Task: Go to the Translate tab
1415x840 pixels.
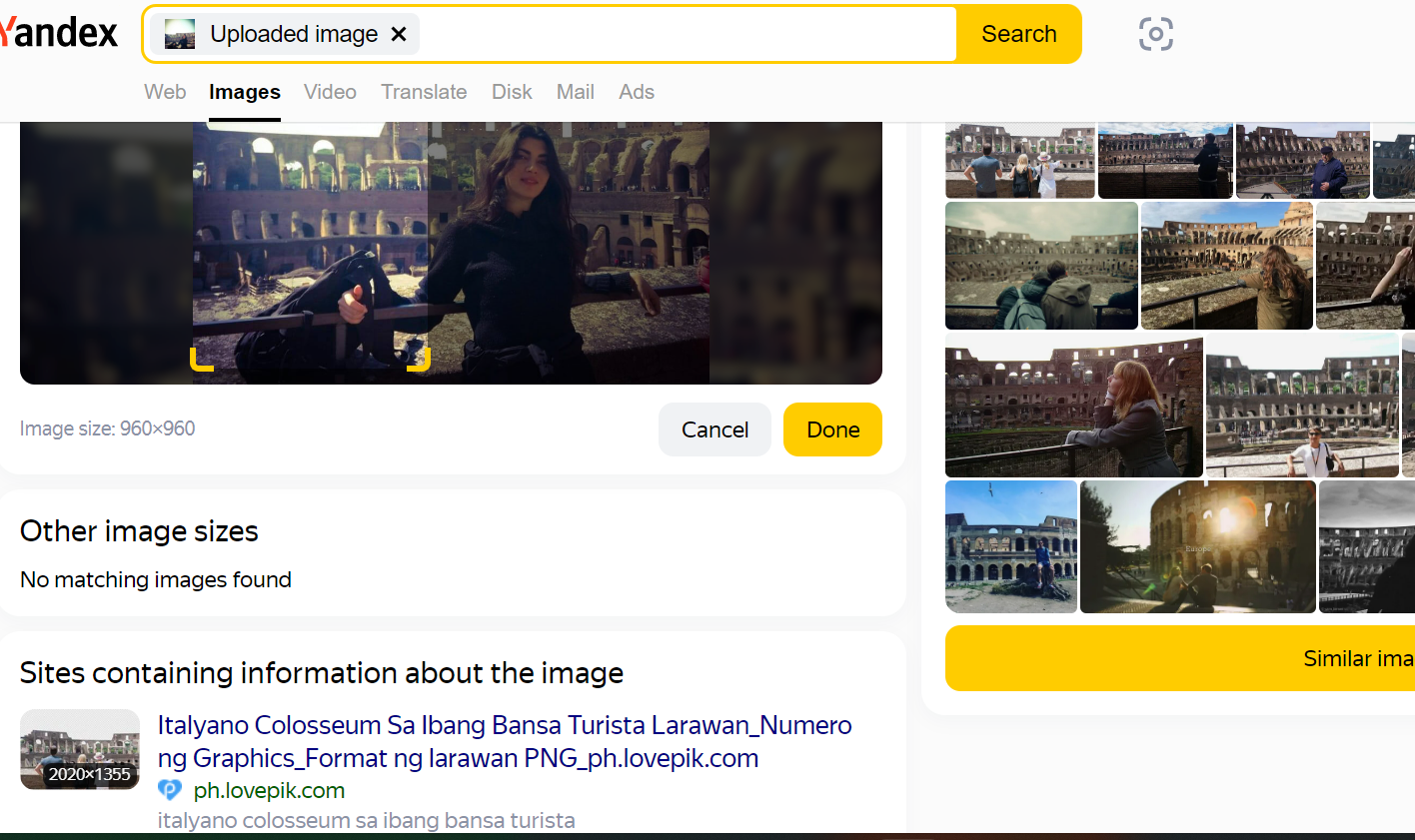Action: pos(424,92)
